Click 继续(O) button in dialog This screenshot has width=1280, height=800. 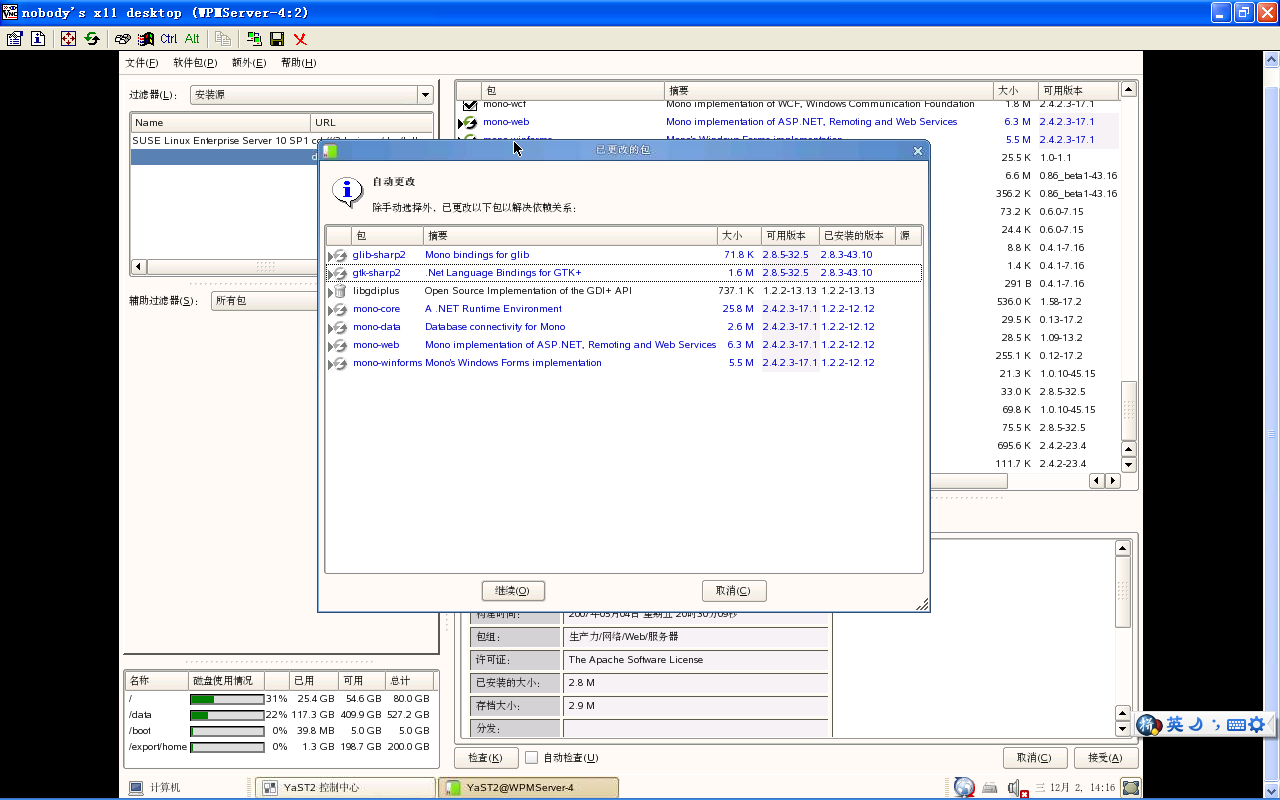coord(513,591)
